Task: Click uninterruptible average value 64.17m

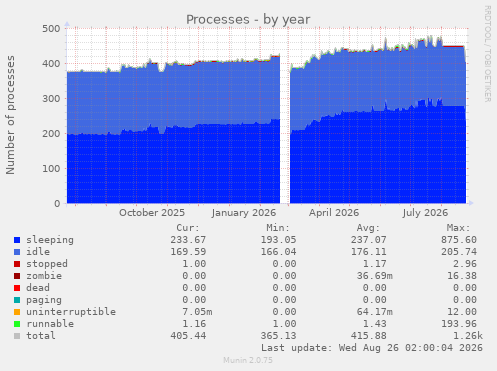Action: click(374, 312)
